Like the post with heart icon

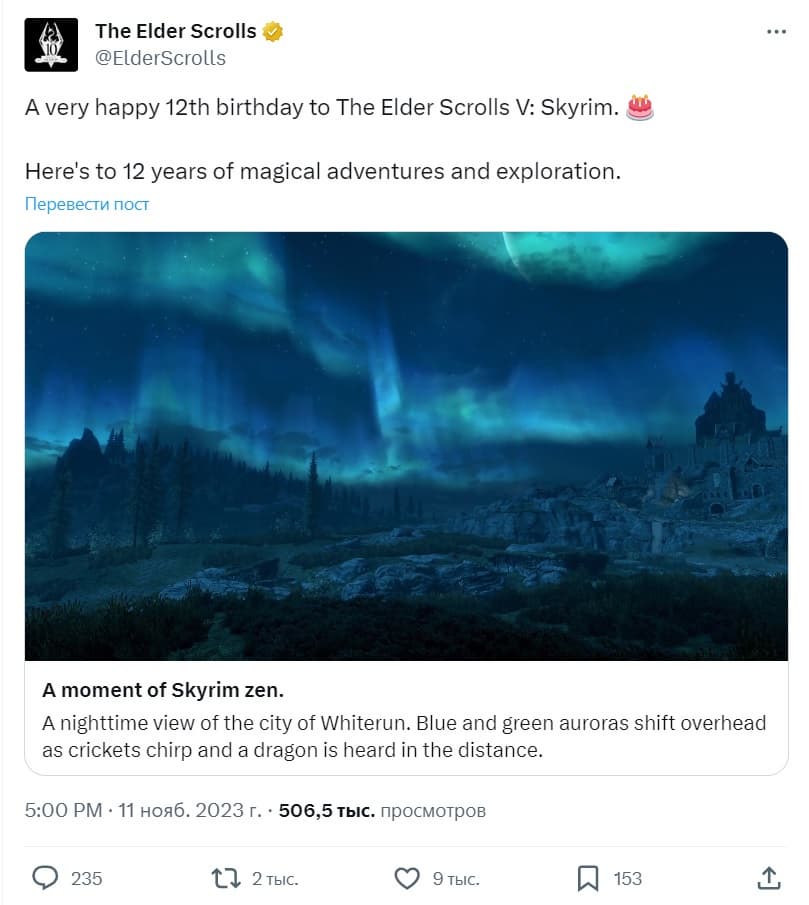click(x=406, y=878)
